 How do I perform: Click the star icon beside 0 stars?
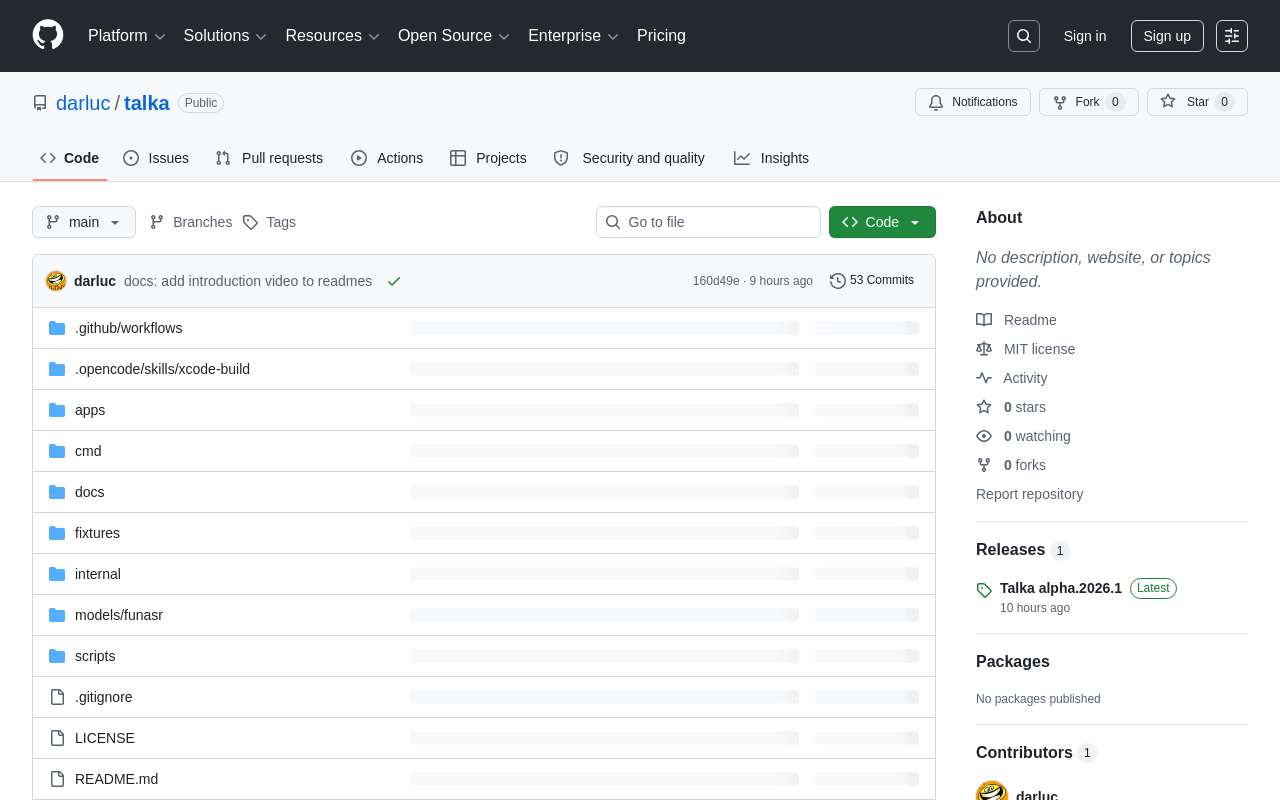984,407
